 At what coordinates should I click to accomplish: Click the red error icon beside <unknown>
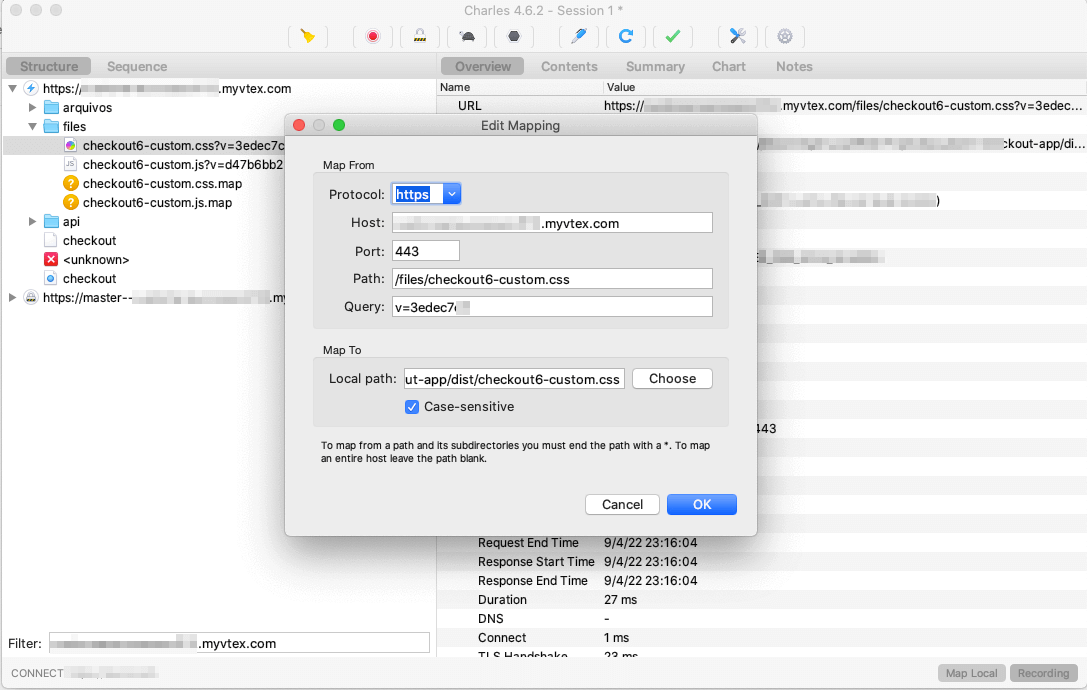[51, 259]
